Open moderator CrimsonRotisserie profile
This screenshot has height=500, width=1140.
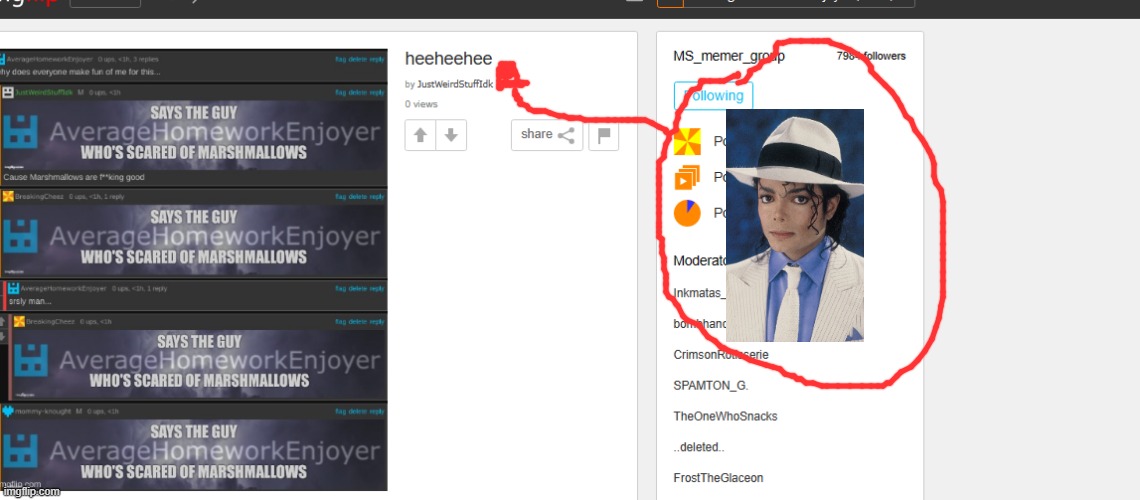tap(721, 355)
